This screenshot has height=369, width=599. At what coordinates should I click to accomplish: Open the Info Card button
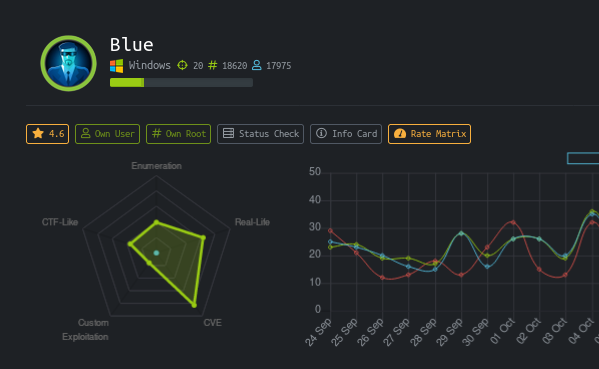point(346,134)
